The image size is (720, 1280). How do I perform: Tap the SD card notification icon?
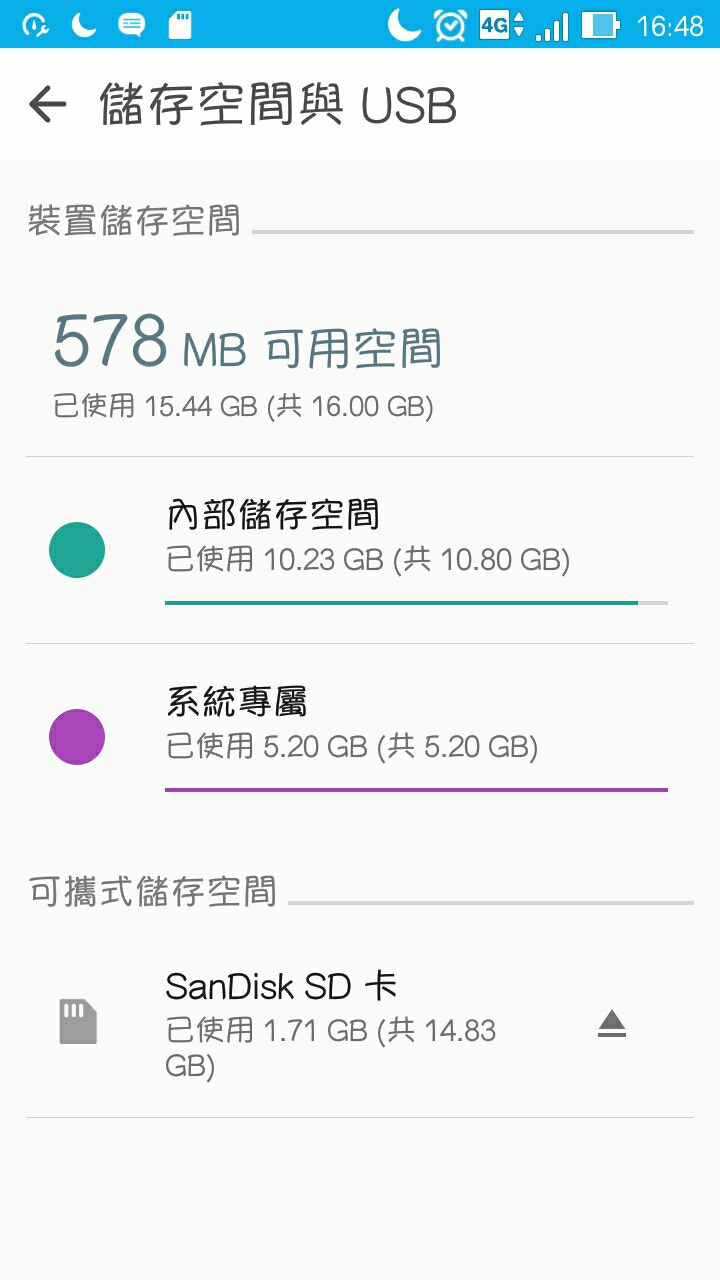(x=180, y=25)
